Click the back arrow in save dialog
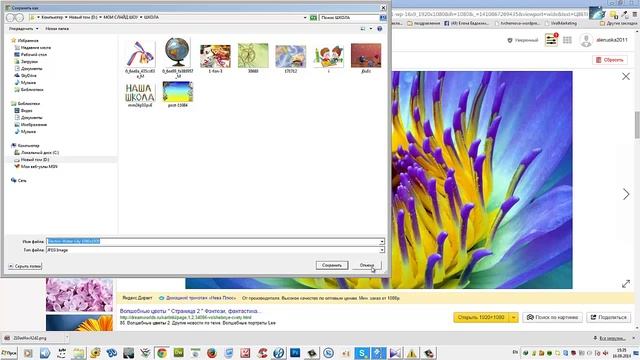Viewport: 640px width, 360px height. [10, 18]
